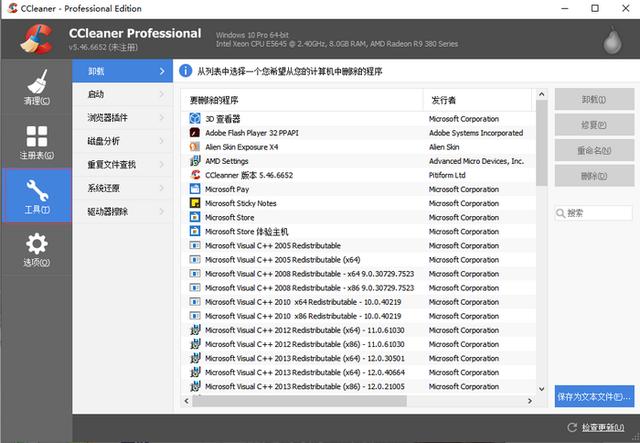Click the Uninstall button on the right
Screen dimensions: 640x443
pos(594,99)
